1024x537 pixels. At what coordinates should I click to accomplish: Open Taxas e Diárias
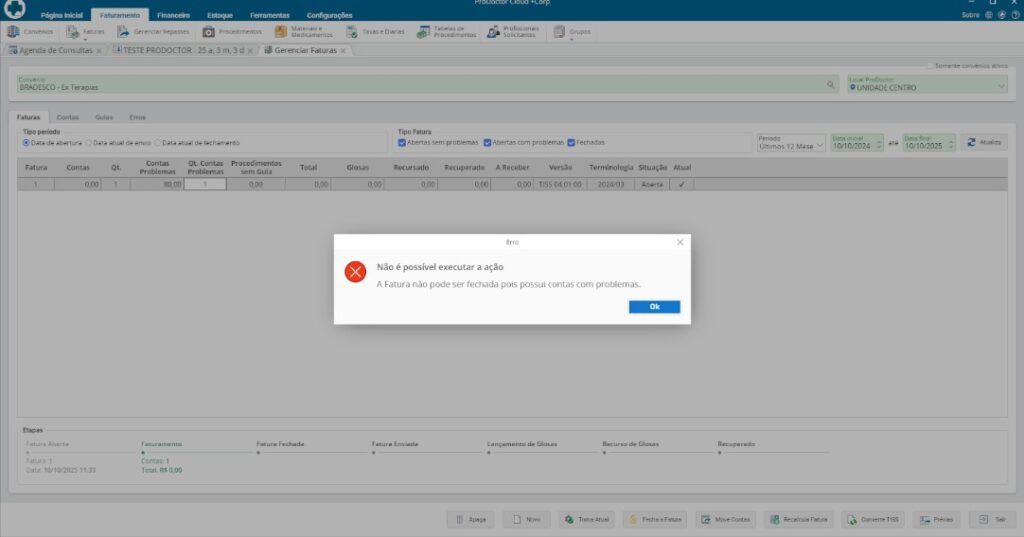tap(376, 32)
